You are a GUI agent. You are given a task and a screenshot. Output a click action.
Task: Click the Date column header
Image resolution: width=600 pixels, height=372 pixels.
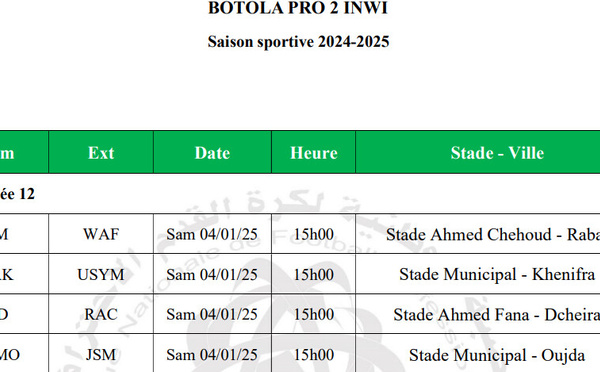click(x=212, y=152)
